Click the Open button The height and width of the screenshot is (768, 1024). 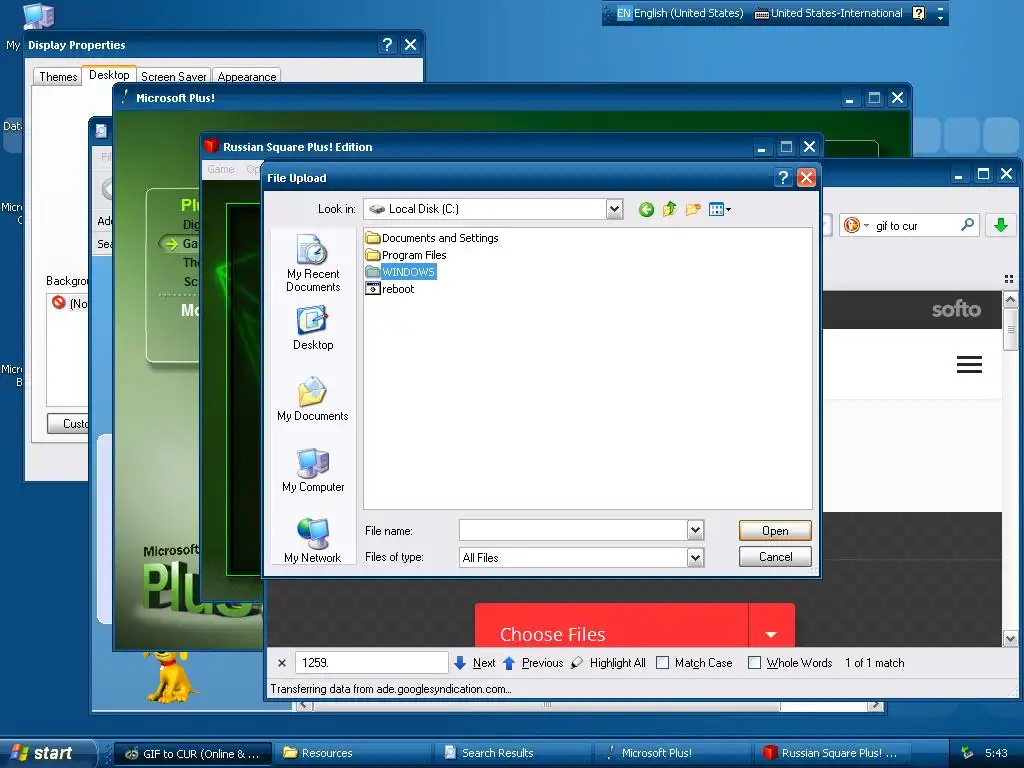(775, 530)
